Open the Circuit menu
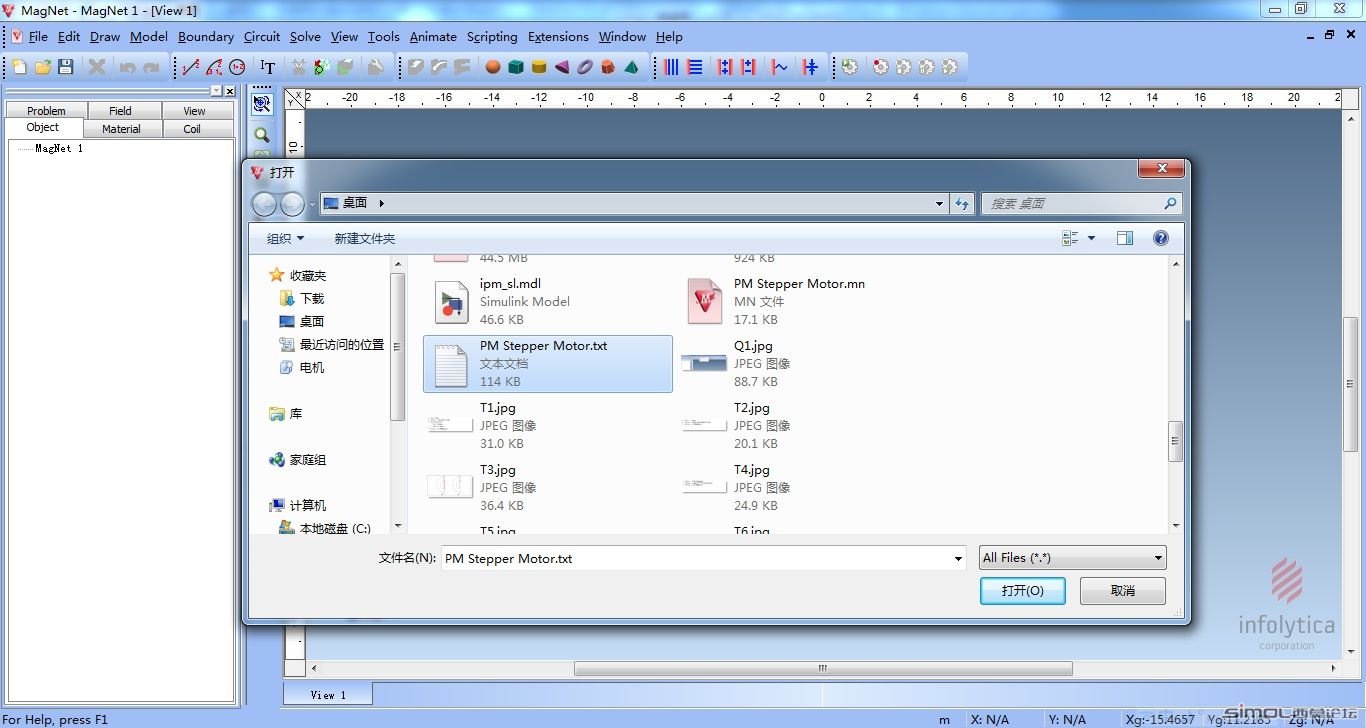 (262, 36)
